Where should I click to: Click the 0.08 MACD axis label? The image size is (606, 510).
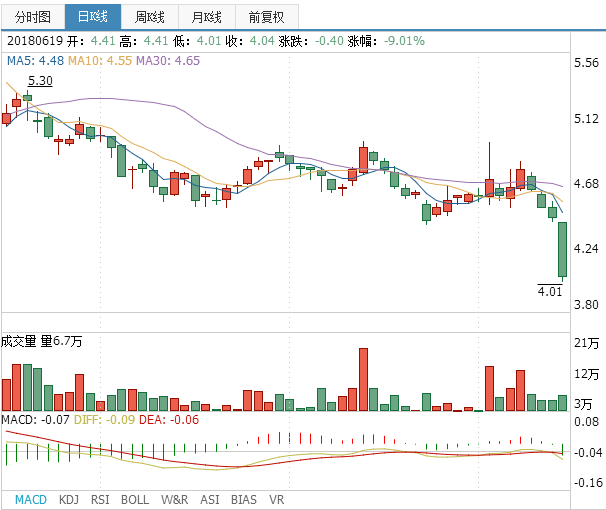(x=586, y=421)
